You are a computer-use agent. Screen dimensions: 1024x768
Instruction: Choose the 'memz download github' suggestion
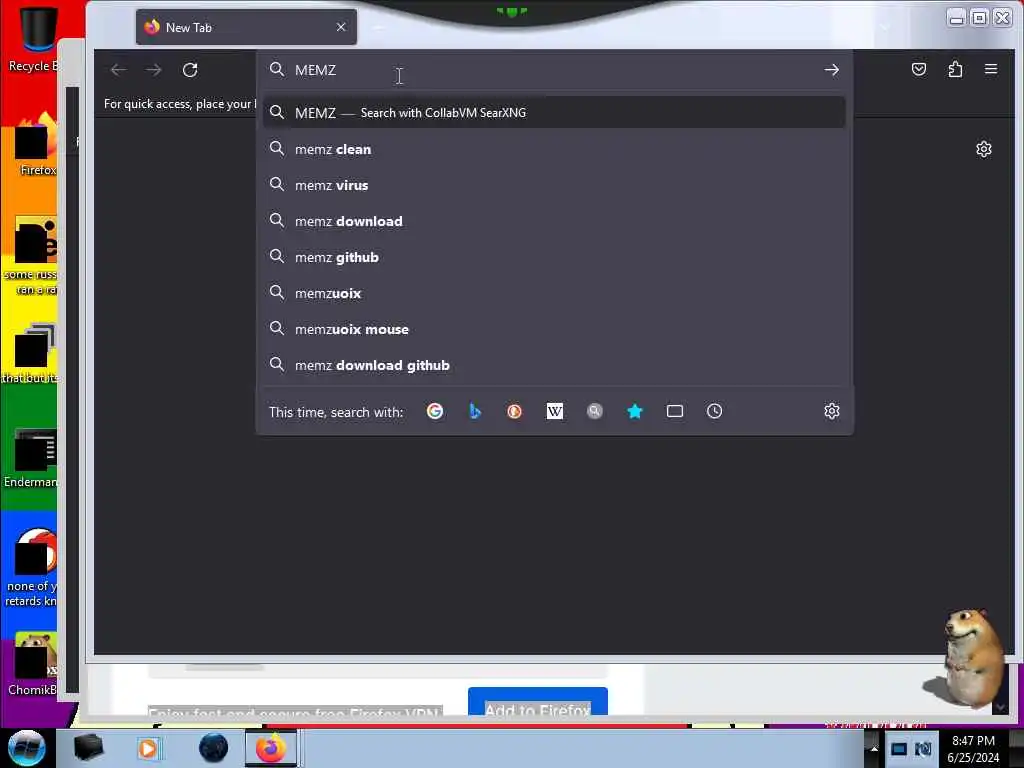click(x=554, y=365)
